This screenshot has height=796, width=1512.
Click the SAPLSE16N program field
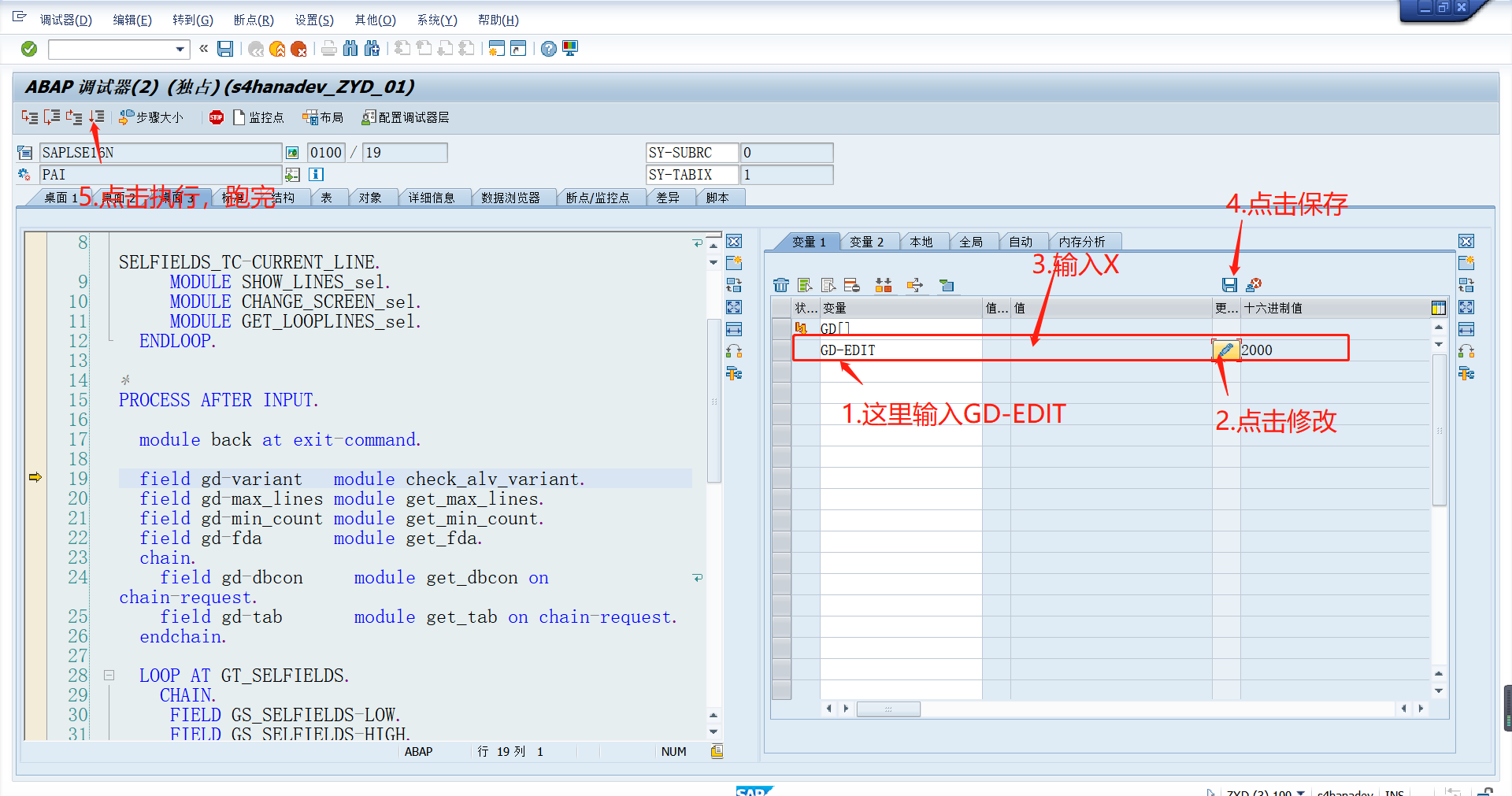click(x=161, y=153)
